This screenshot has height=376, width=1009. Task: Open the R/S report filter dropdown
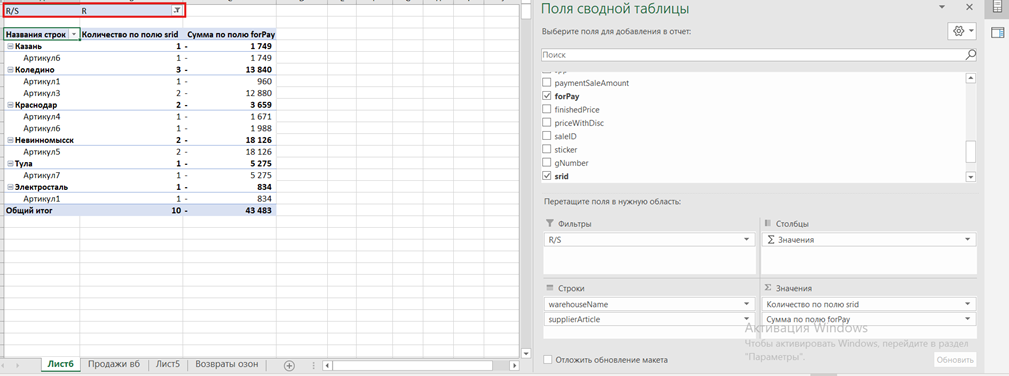coord(176,11)
